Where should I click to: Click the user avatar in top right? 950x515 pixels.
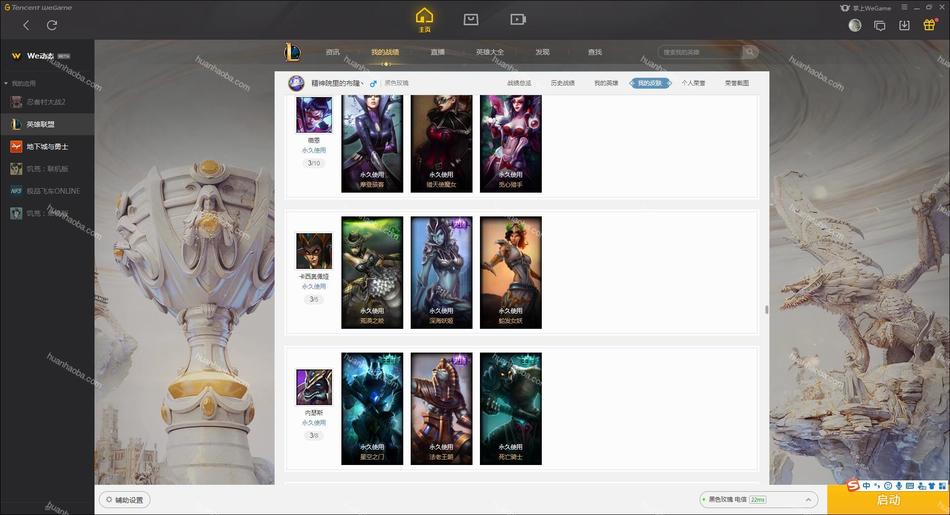pos(855,25)
